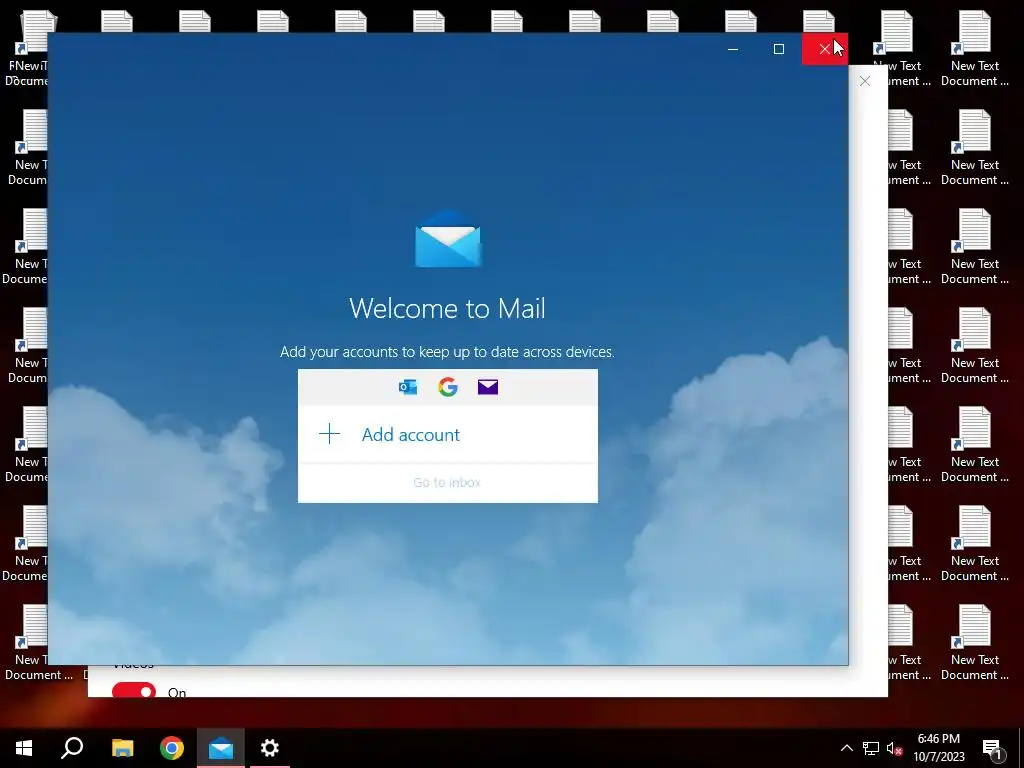Viewport: 1024px width, 768px height.
Task: Open the Windows Start menu
Action: coord(24,748)
